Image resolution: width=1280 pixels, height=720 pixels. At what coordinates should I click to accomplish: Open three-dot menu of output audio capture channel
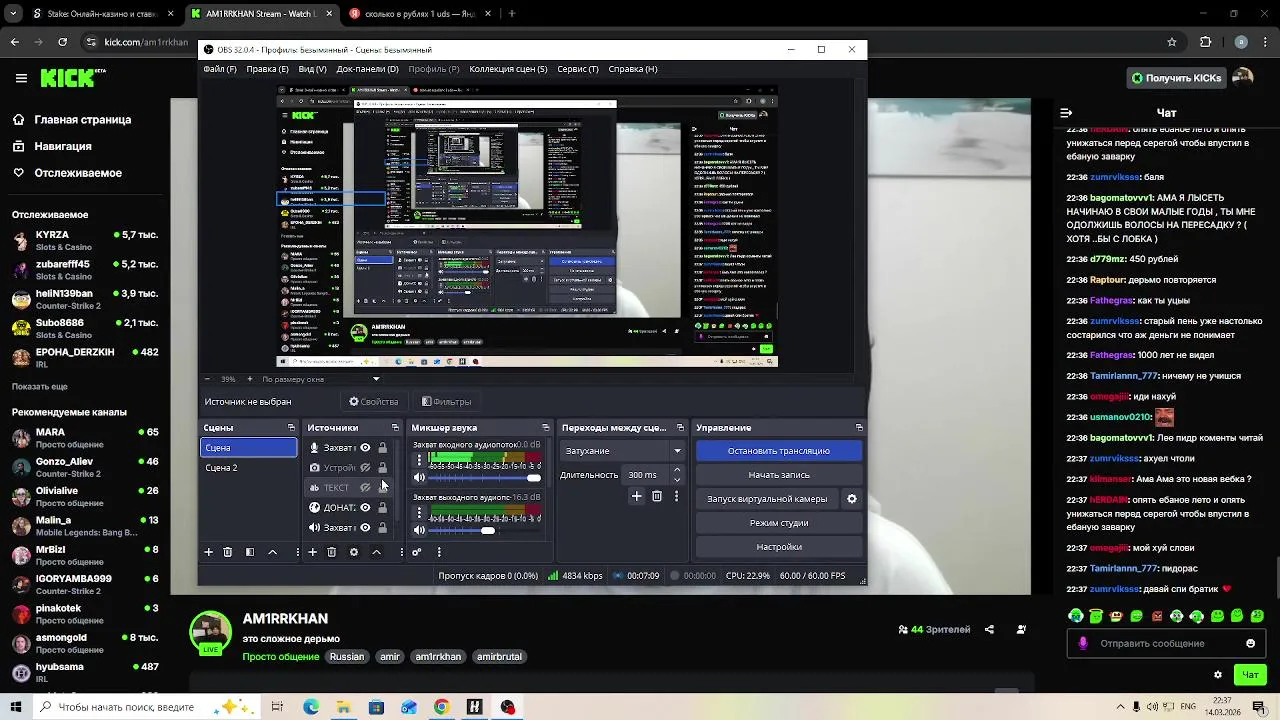click(419, 514)
